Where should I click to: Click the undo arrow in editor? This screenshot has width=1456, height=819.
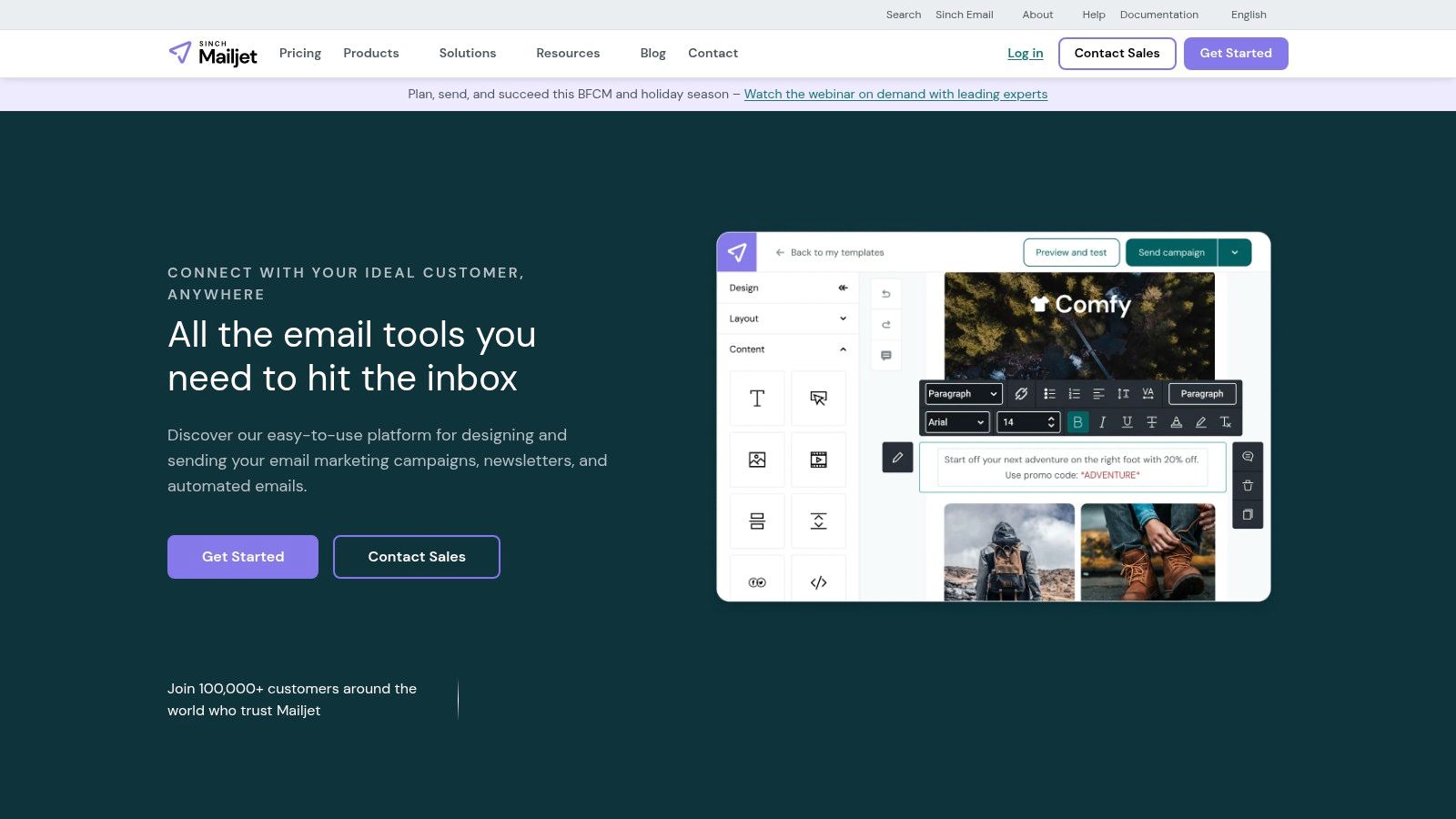885,294
